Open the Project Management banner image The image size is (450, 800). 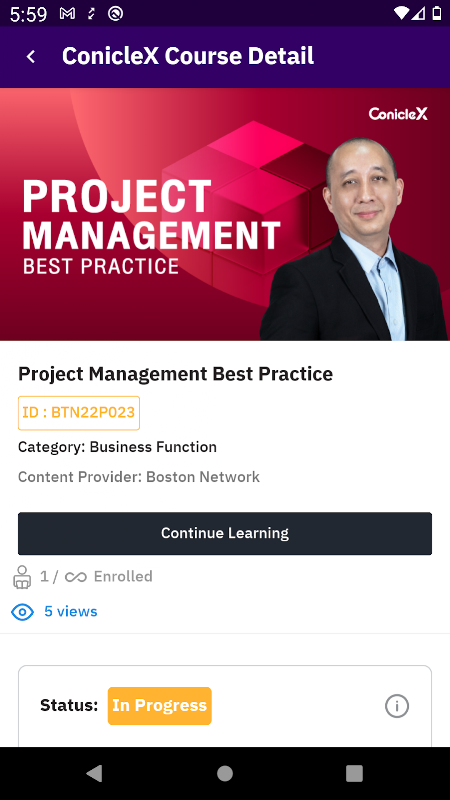click(225, 214)
